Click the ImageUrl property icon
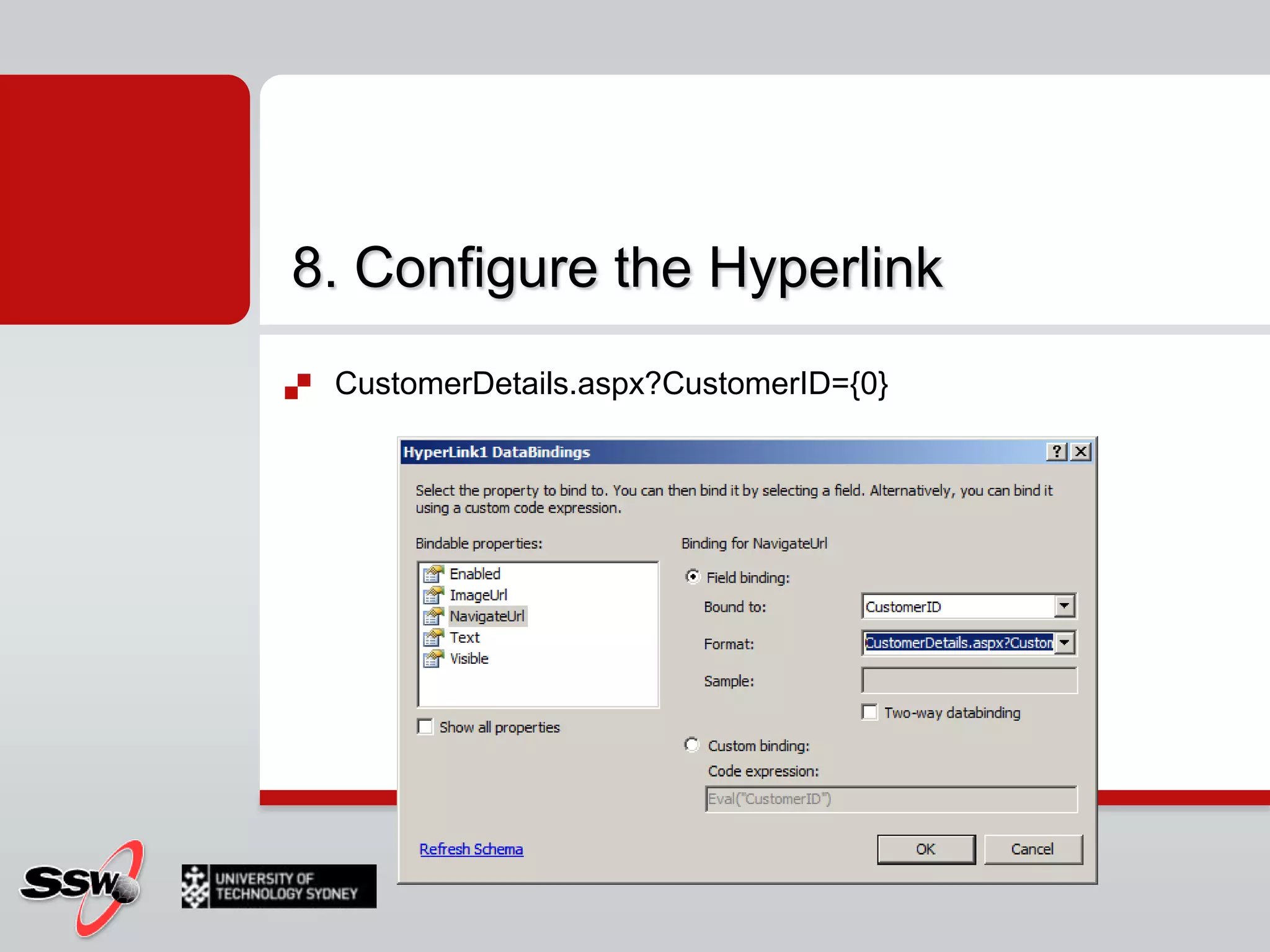Screen dimensions: 1270x952 pyautogui.click(x=433, y=595)
